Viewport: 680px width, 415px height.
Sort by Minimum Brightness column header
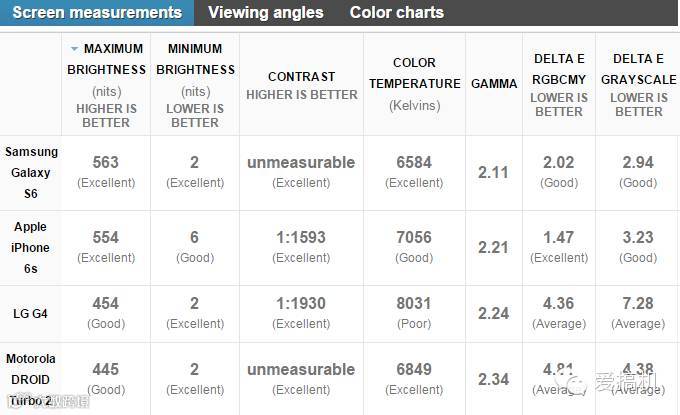tap(195, 59)
